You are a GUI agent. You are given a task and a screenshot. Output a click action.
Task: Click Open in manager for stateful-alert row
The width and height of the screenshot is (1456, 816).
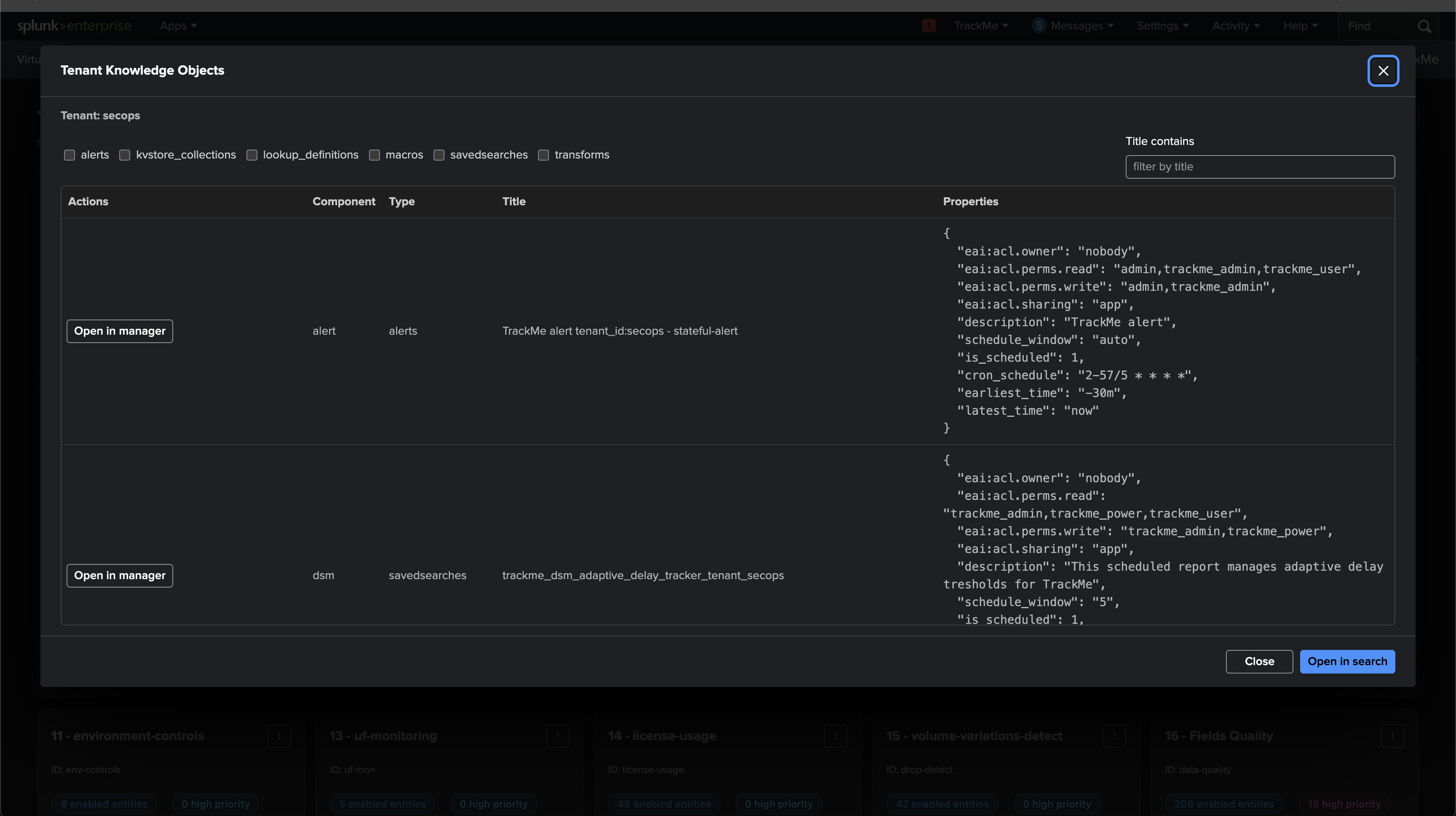(x=120, y=331)
